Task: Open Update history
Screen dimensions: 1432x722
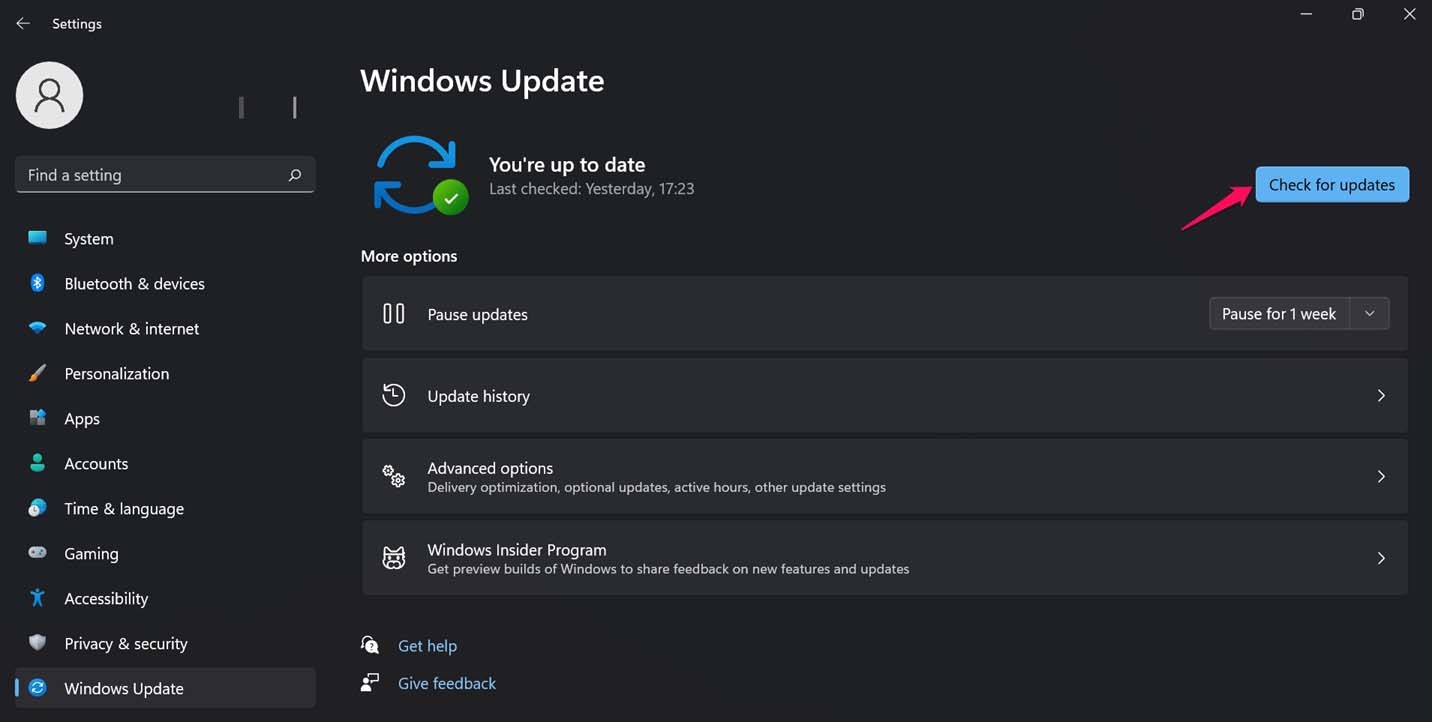Action: pos(885,395)
